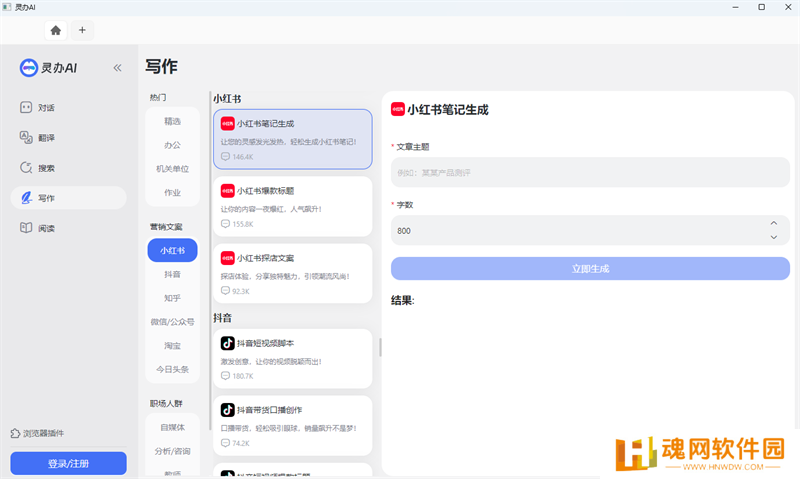Viewport: 800px width, 479px height.
Task: Open 阅读 reading in sidebar
Action: [68, 228]
